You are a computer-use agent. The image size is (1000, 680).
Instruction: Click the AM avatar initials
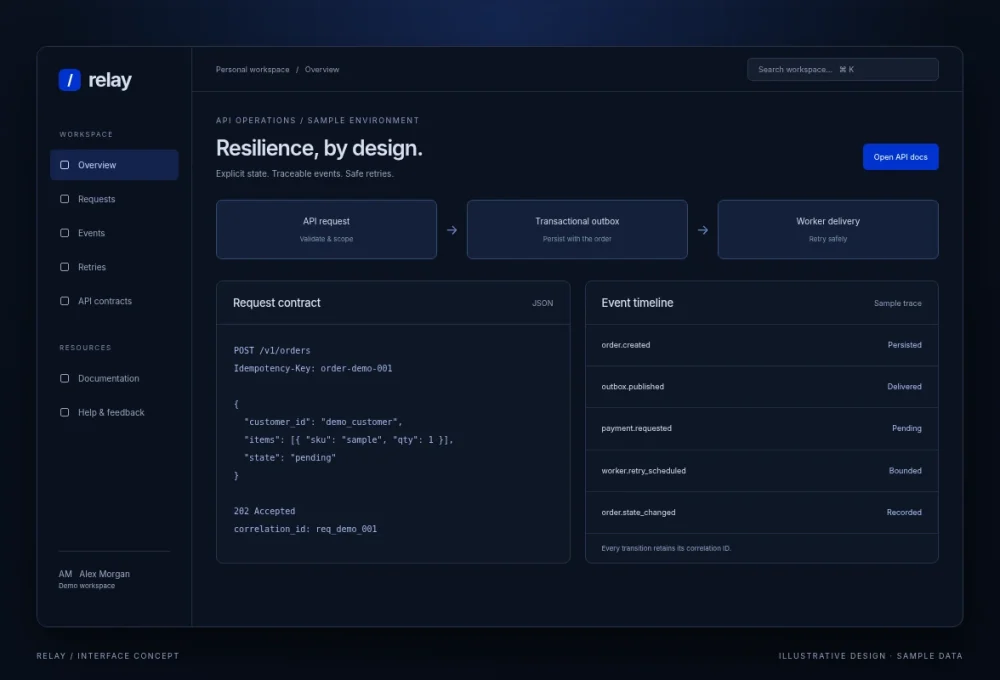point(65,573)
